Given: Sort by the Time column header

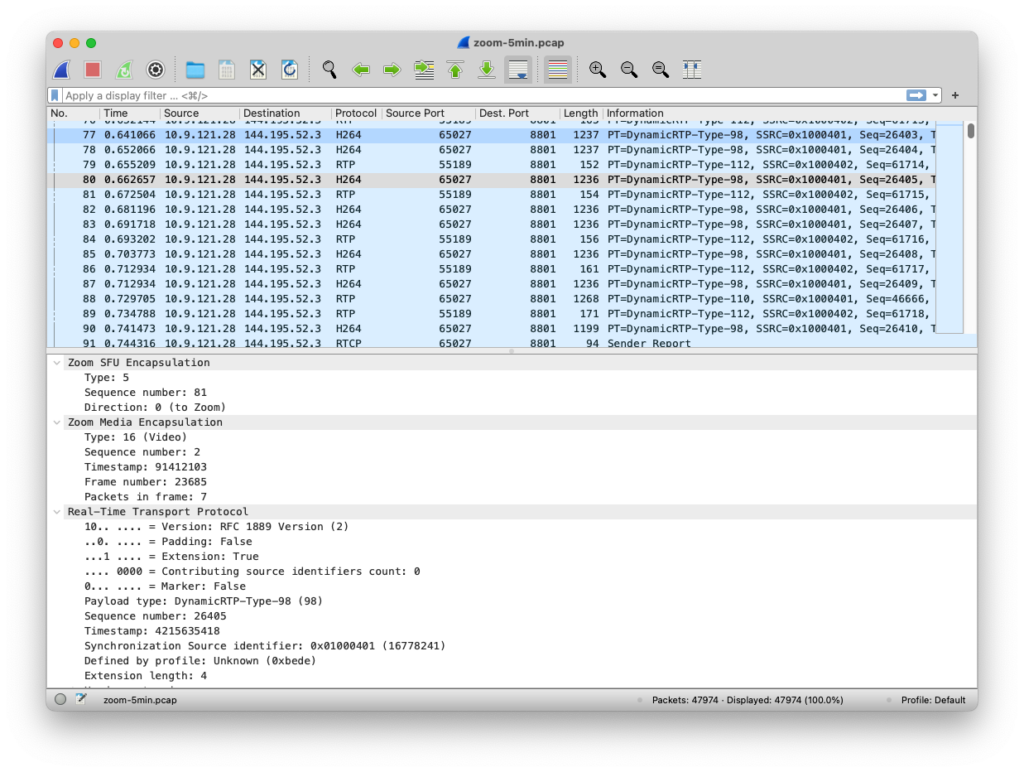Looking at the screenshot, I should tap(129, 113).
